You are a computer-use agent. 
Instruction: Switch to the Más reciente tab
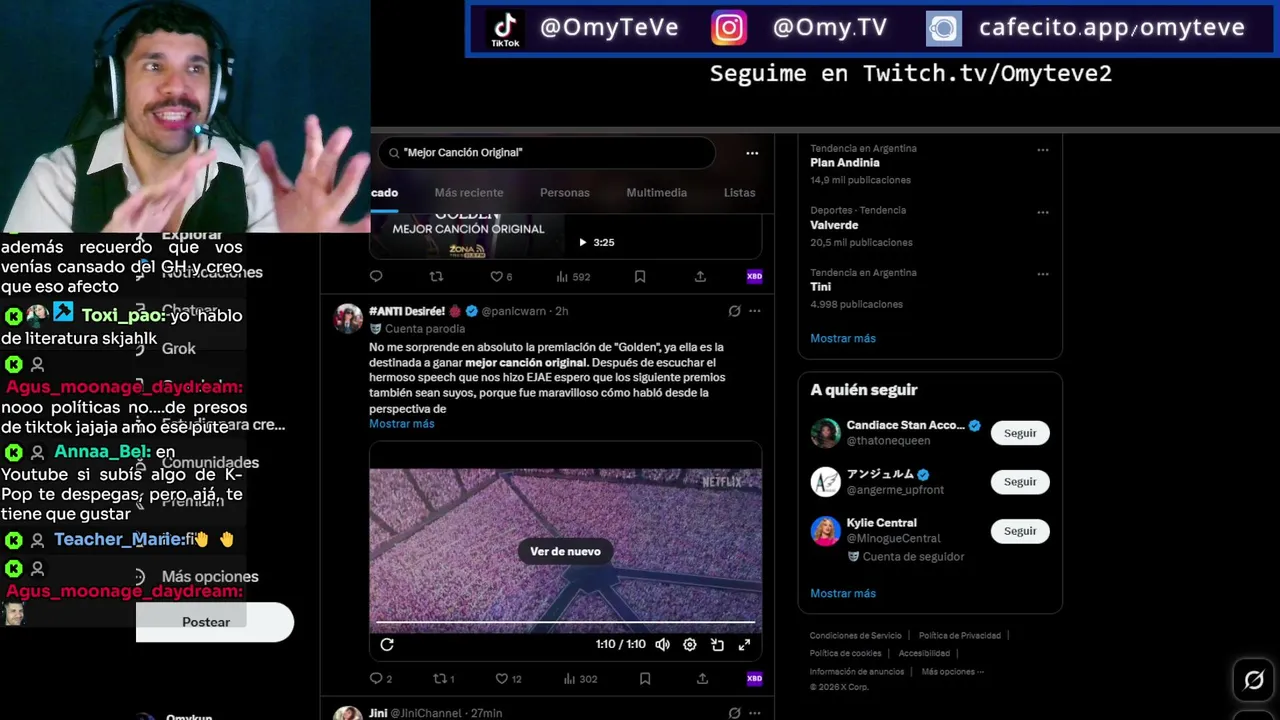[469, 192]
